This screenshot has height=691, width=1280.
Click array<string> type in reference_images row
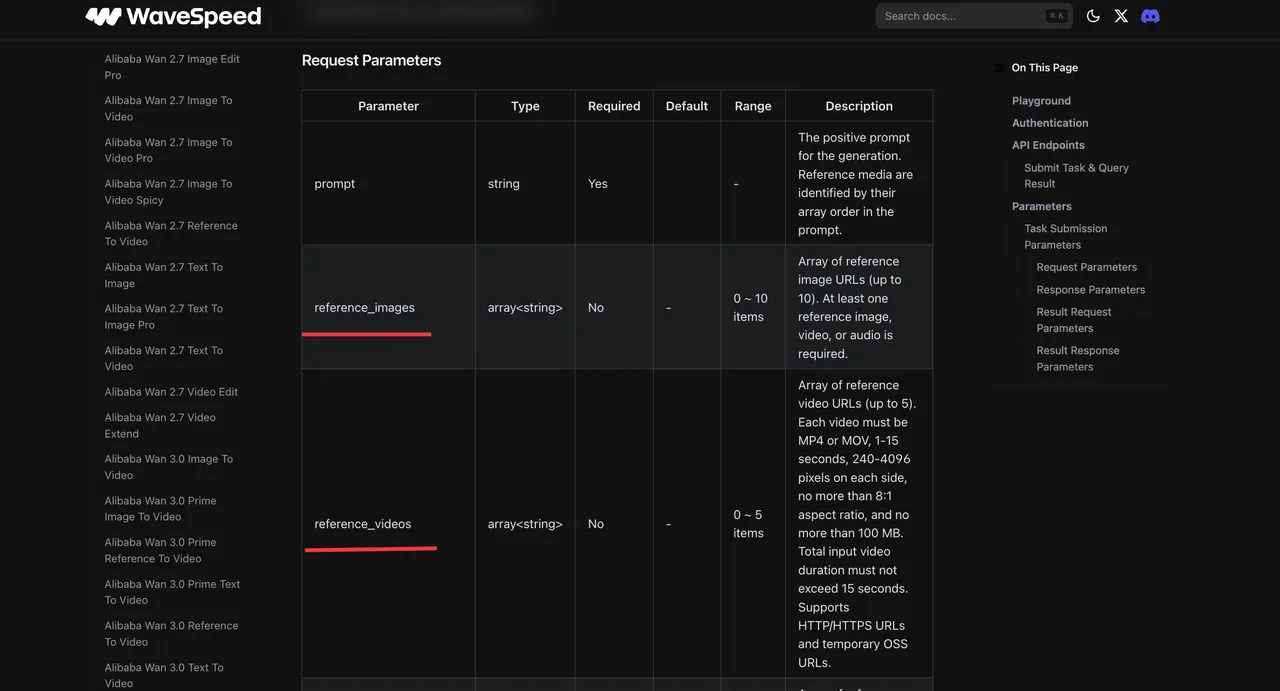(x=525, y=308)
